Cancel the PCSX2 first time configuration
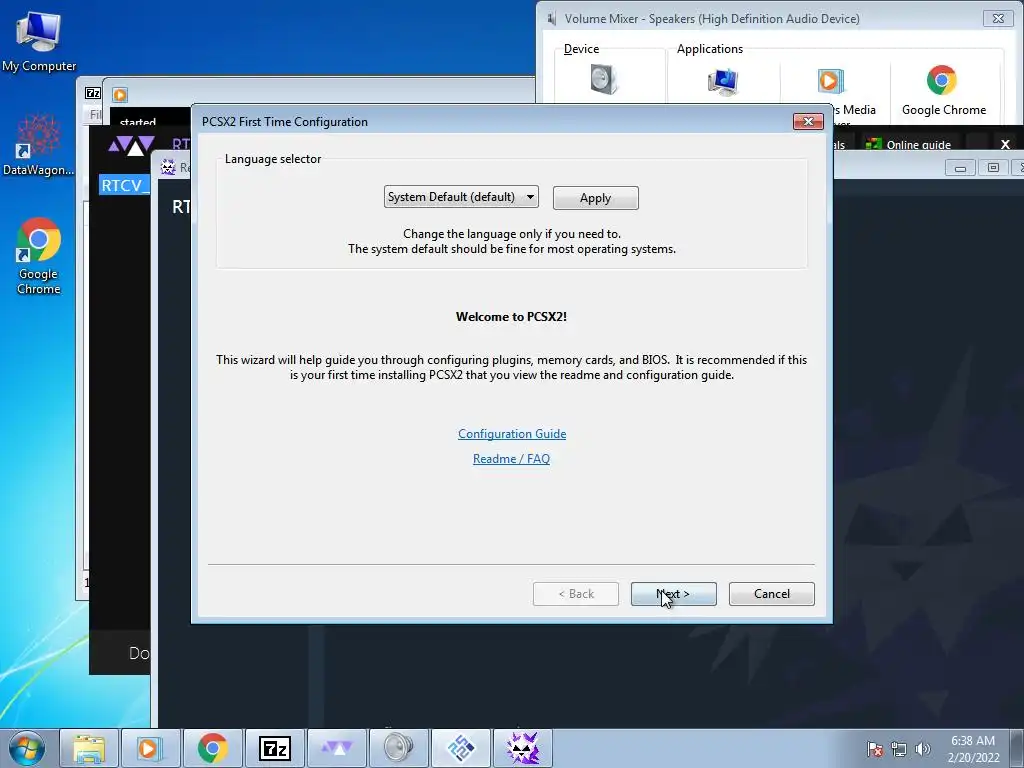The image size is (1024, 768). tap(771, 594)
